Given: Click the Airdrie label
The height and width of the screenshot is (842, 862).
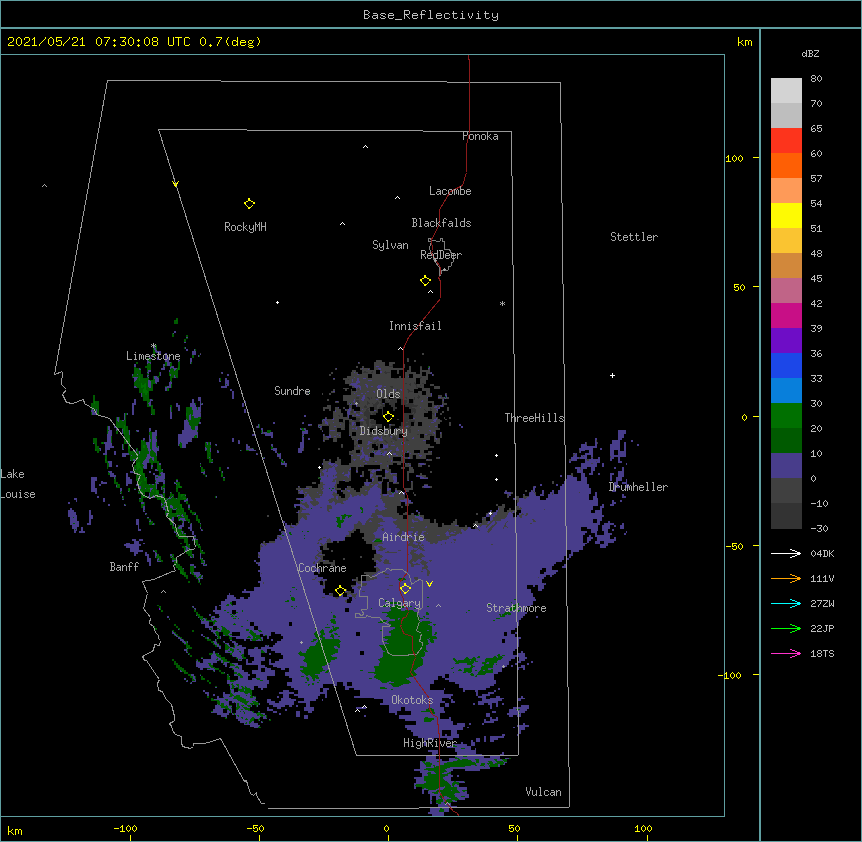Looking at the screenshot, I should (x=404, y=537).
